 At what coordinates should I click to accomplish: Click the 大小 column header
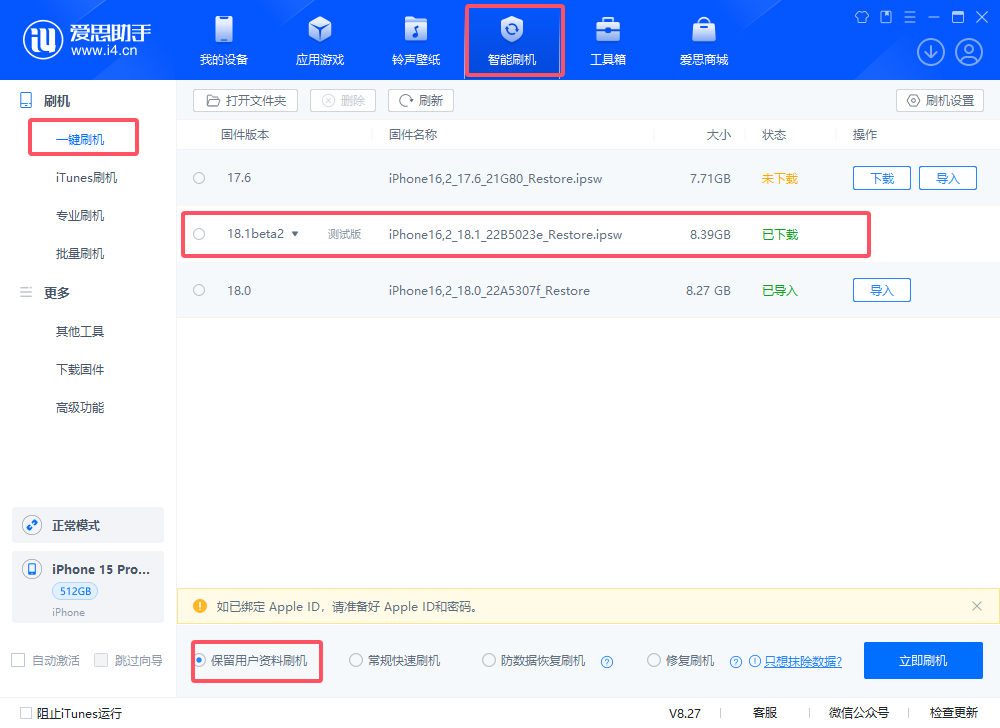click(x=719, y=135)
